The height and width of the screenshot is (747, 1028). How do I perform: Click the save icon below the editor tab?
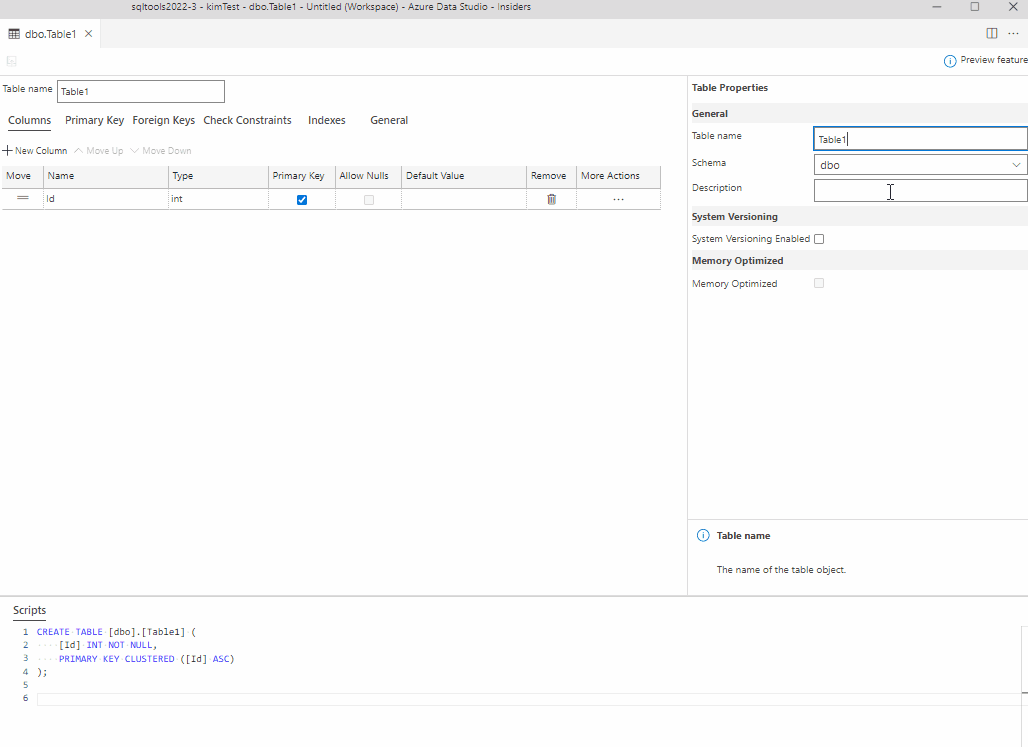coord(10,61)
